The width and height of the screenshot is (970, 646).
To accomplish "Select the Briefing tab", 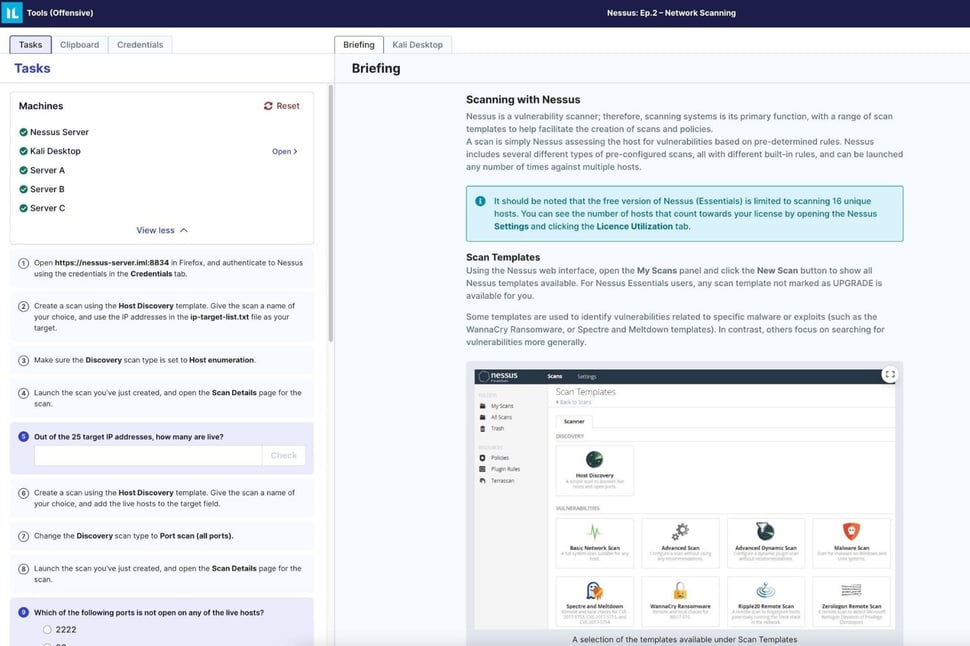I will tap(359, 45).
